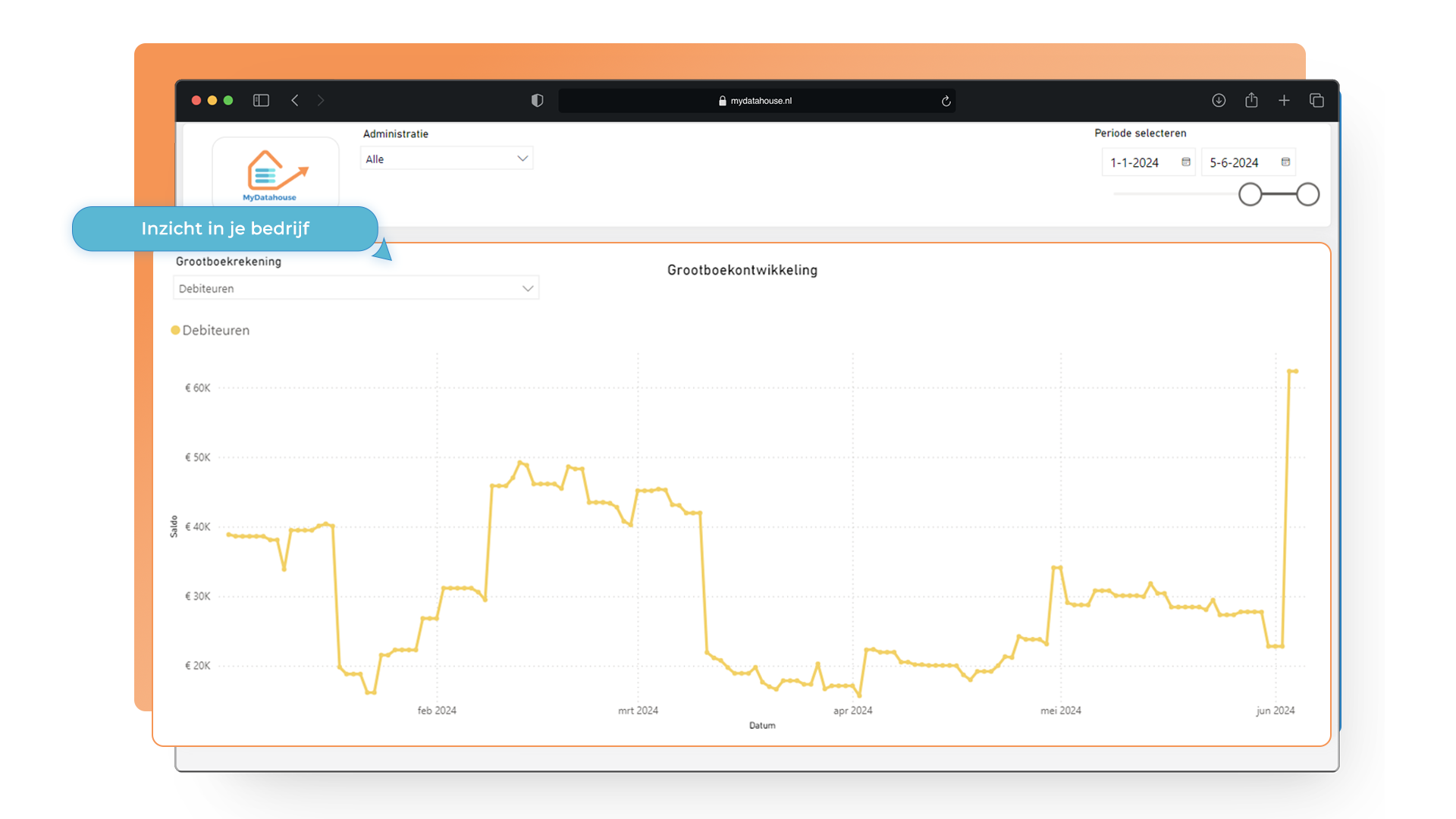Open the browser downloads icon

coord(1219,100)
